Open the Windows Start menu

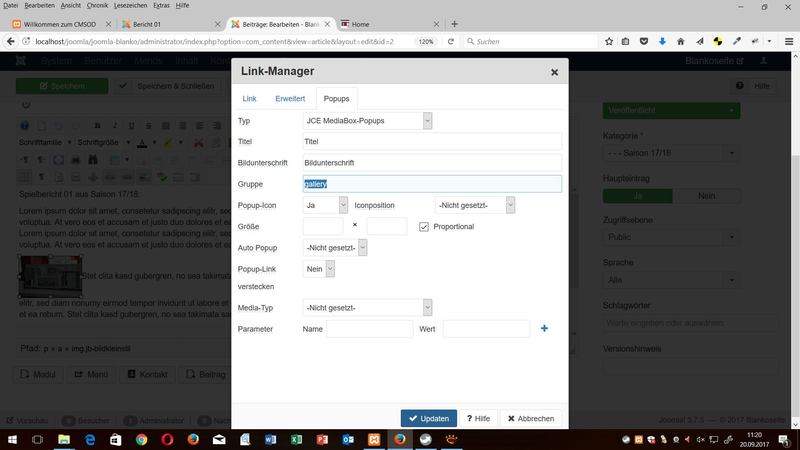[12, 439]
